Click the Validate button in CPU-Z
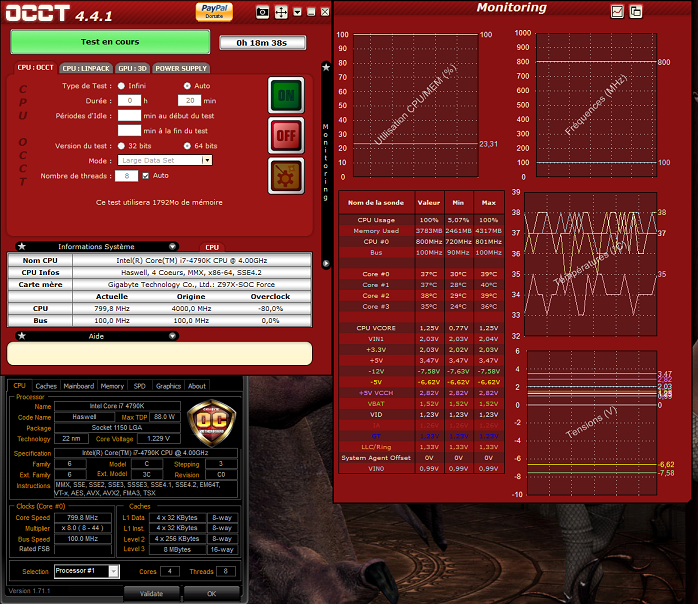Image resolution: width=698 pixels, height=604 pixels. pos(151,594)
